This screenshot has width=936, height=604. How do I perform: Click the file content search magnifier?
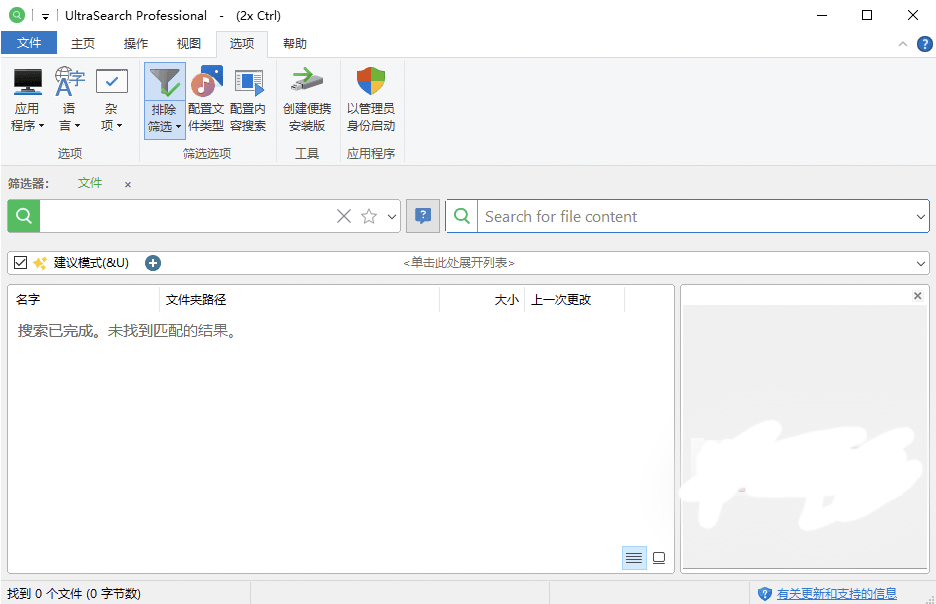(x=462, y=216)
